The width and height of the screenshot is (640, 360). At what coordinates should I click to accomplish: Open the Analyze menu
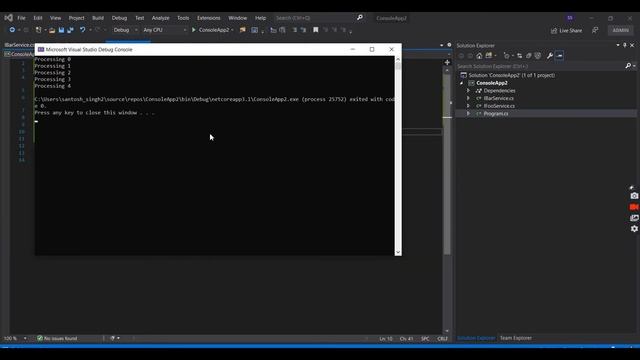(160, 18)
